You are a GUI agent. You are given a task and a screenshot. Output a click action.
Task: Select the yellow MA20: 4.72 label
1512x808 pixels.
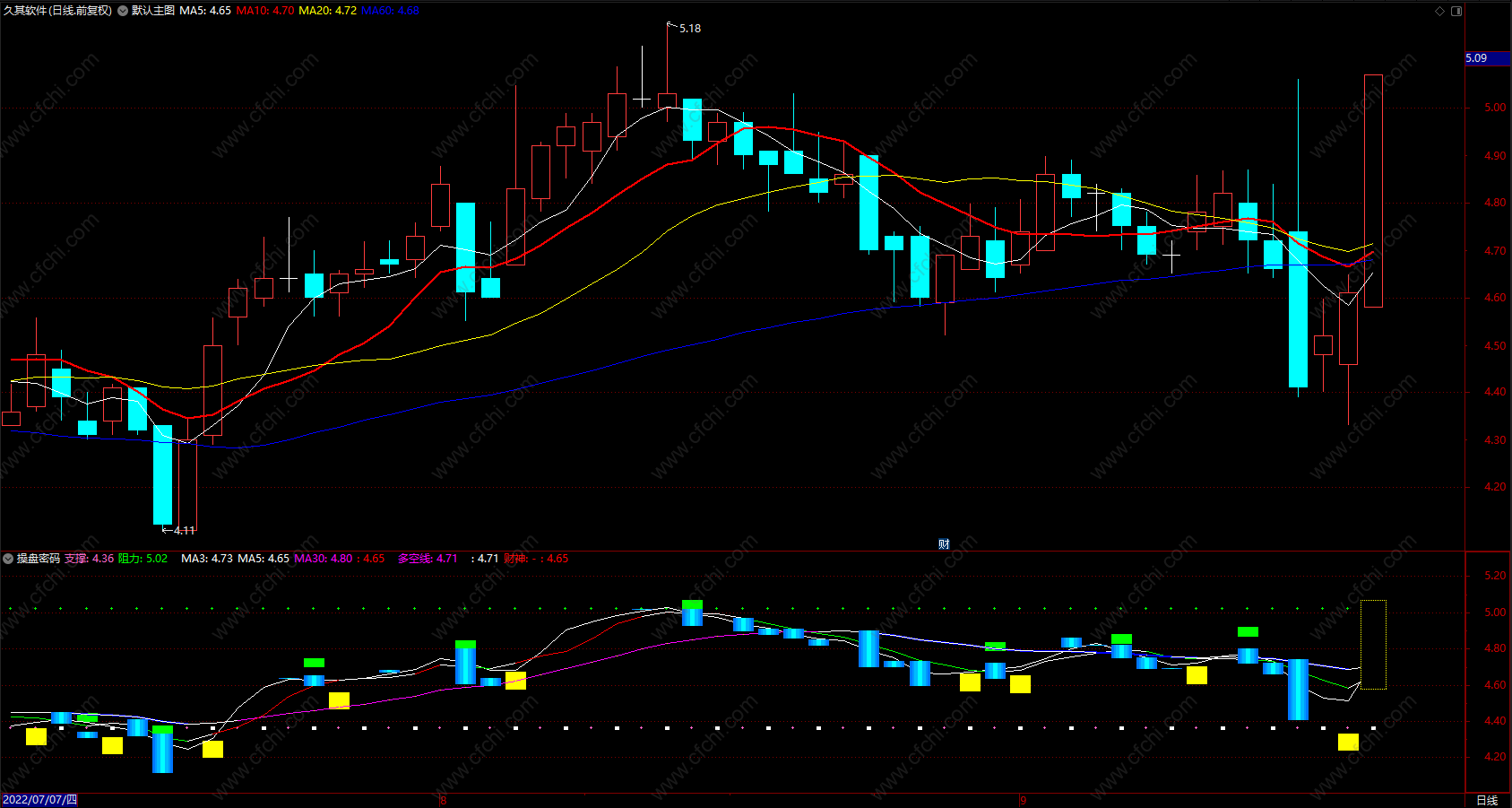click(328, 11)
